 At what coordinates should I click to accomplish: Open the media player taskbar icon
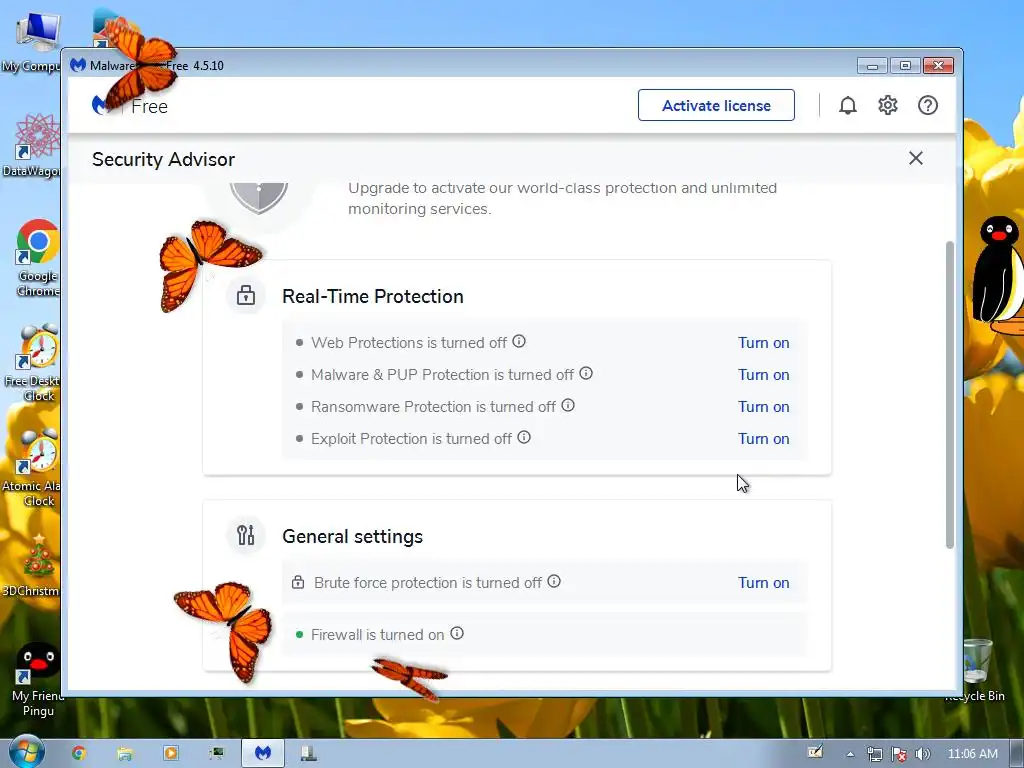click(x=171, y=753)
